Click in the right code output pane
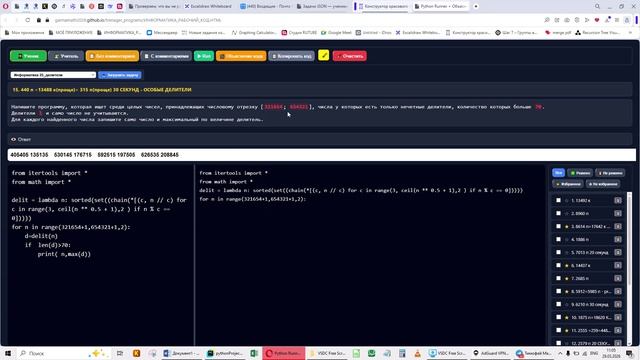 point(370,255)
